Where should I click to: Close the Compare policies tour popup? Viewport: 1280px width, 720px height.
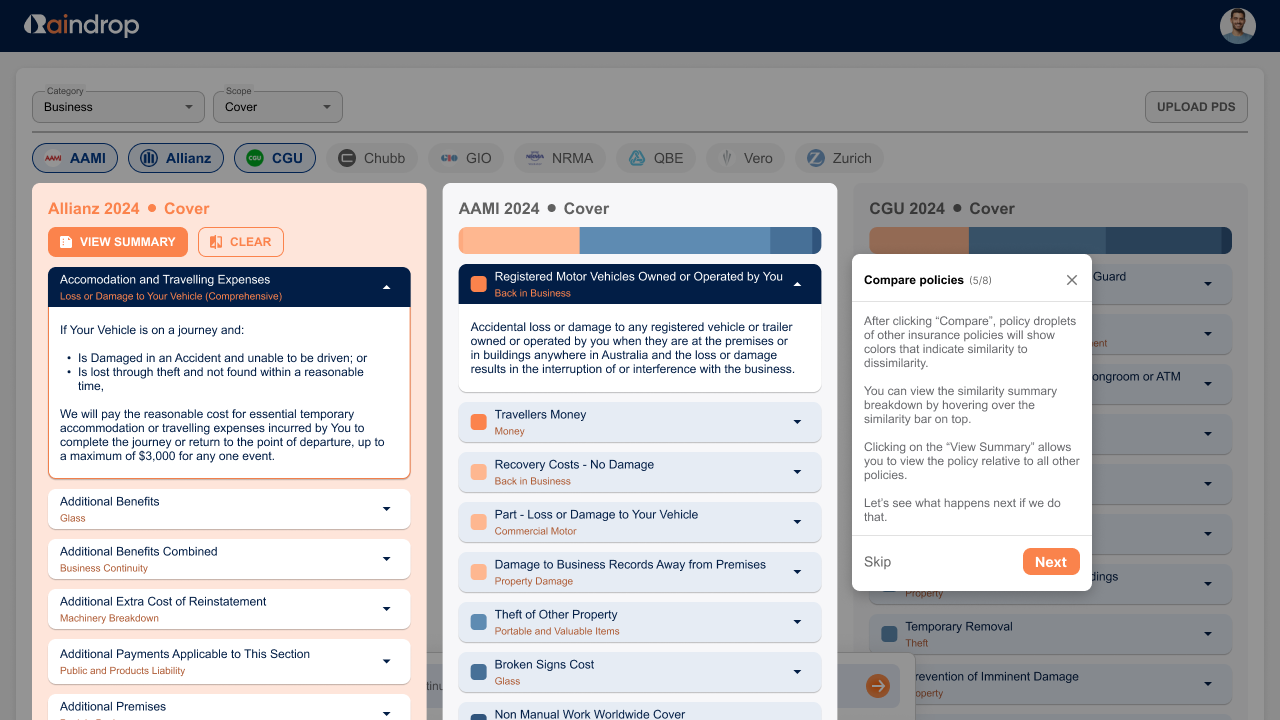click(x=1071, y=280)
